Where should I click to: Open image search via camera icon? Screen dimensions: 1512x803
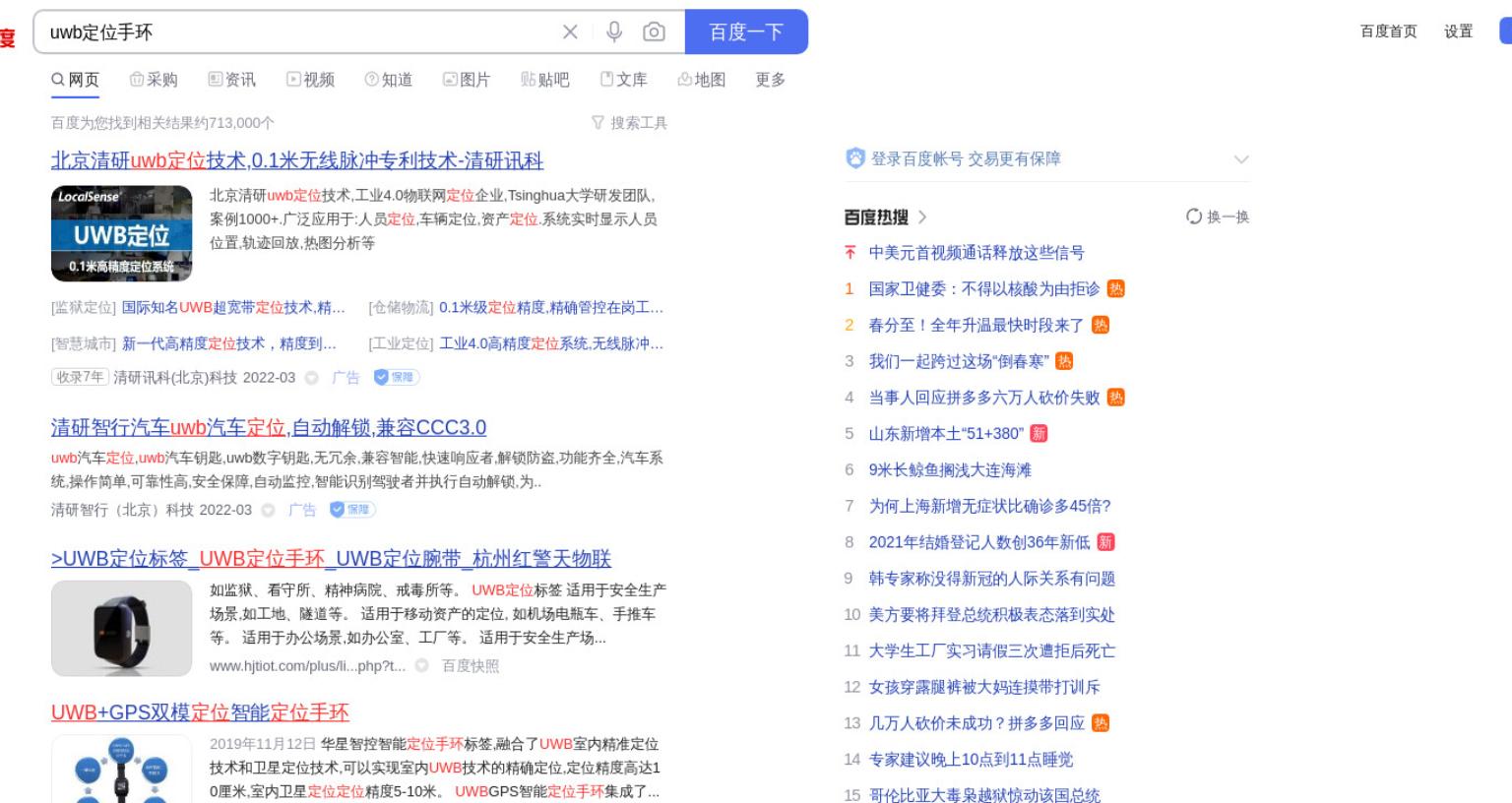(x=654, y=32)
